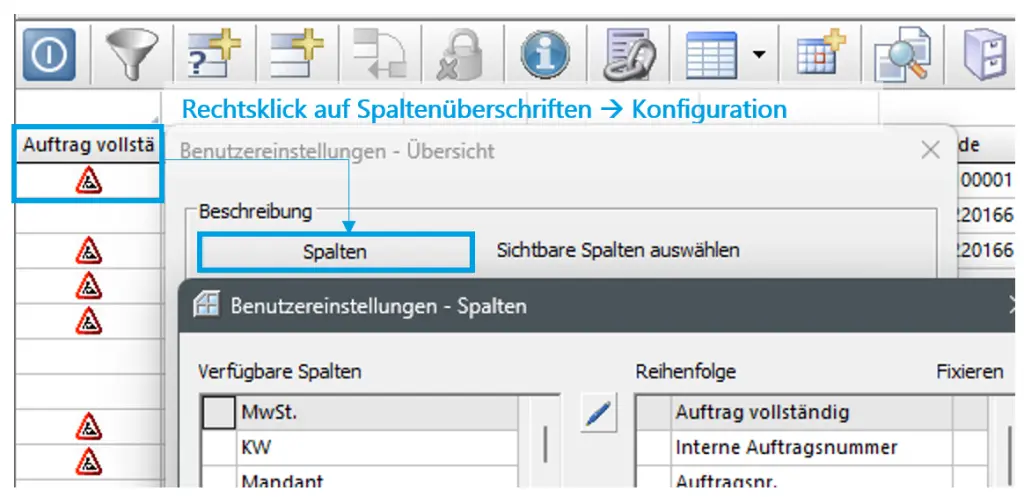Click the Spalten button

point(335,252)
